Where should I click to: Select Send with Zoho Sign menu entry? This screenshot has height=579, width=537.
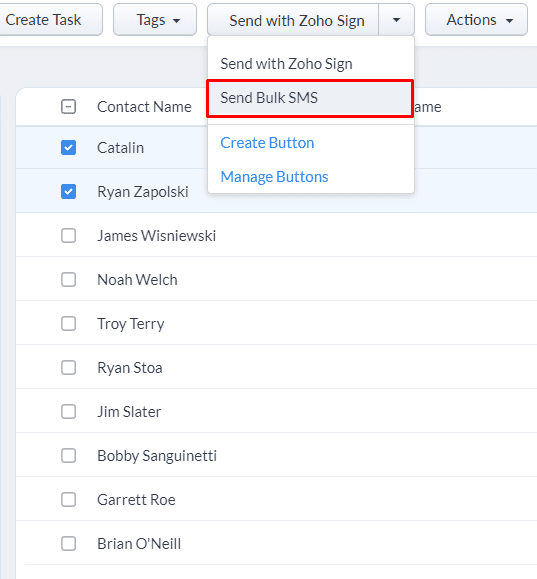click(286, 64)
